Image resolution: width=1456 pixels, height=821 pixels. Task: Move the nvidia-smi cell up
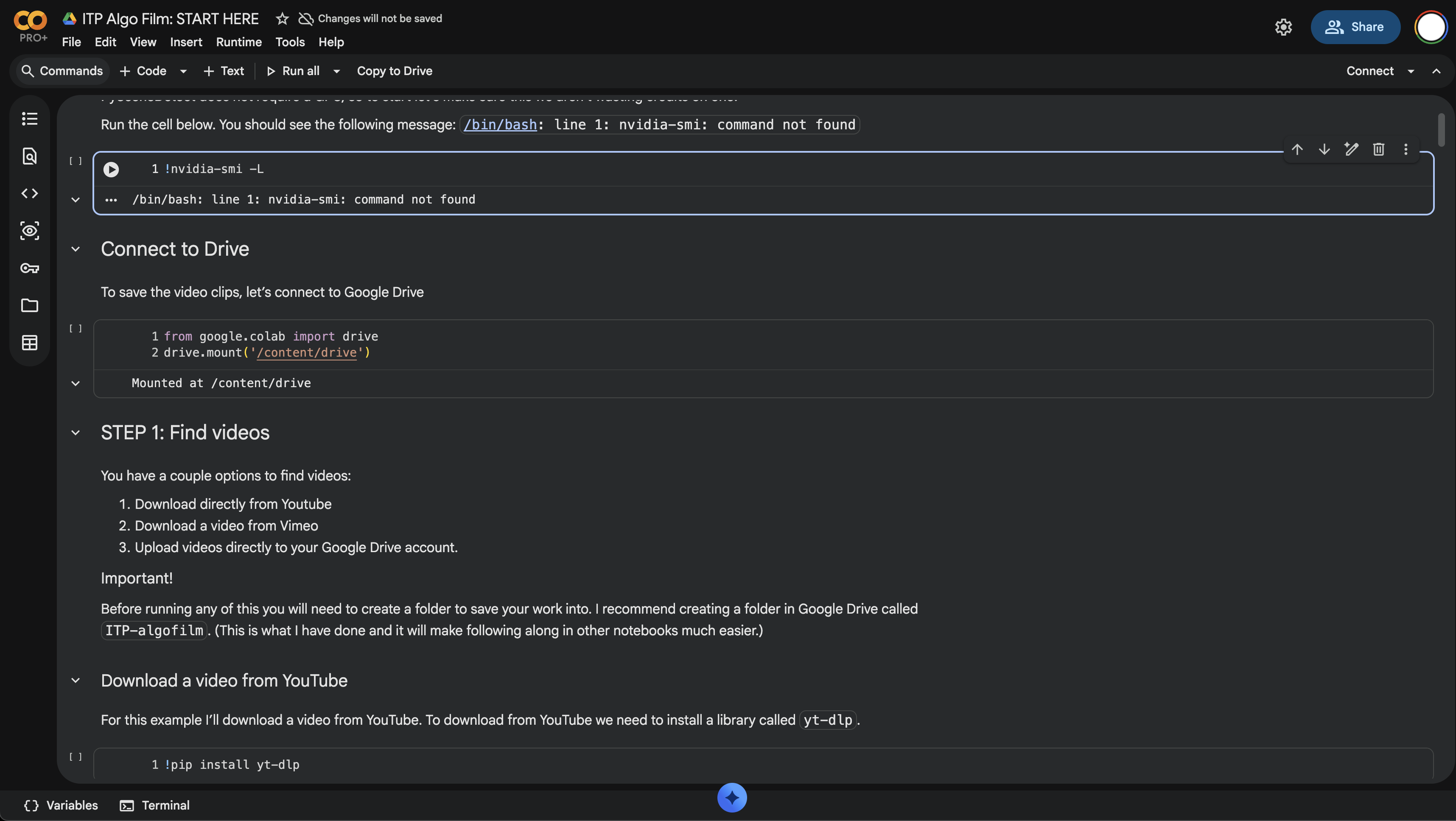click(x=1297, y=149)
